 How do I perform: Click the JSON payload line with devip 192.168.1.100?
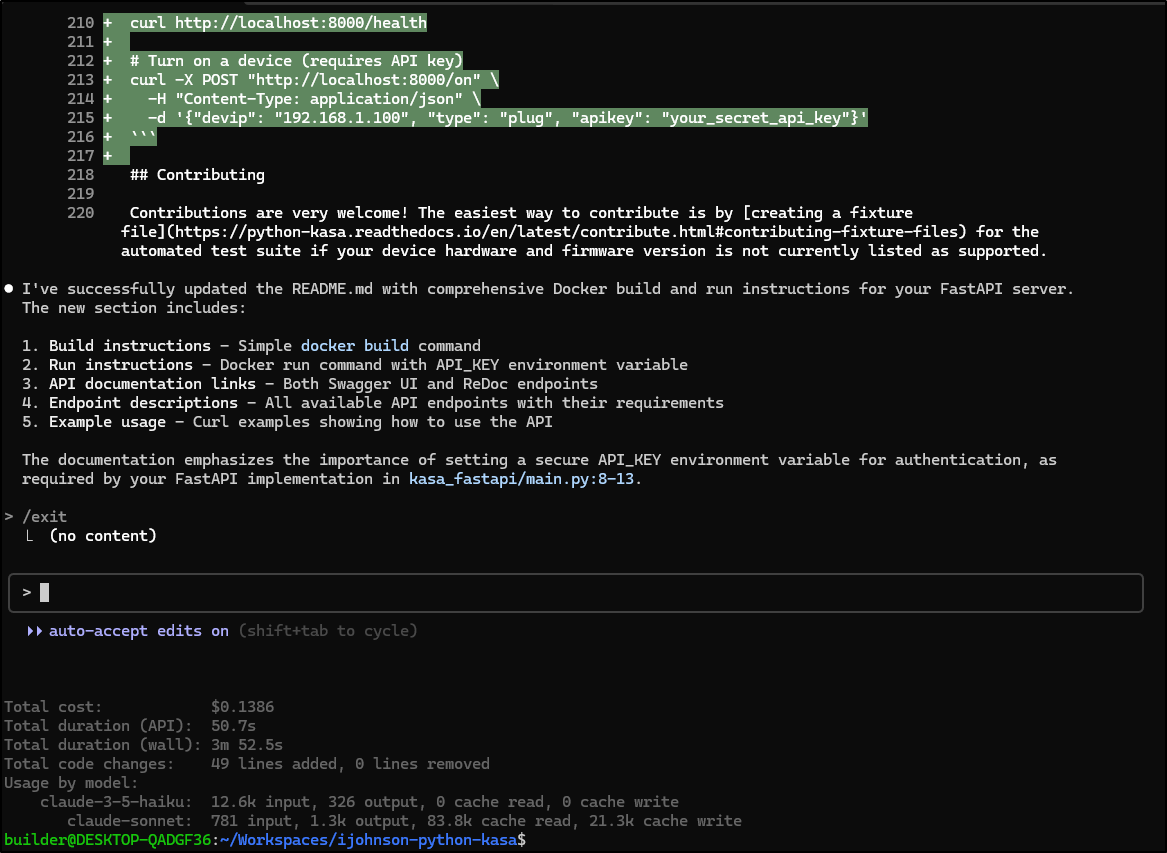pyautogui.click(x=508, y=118)
